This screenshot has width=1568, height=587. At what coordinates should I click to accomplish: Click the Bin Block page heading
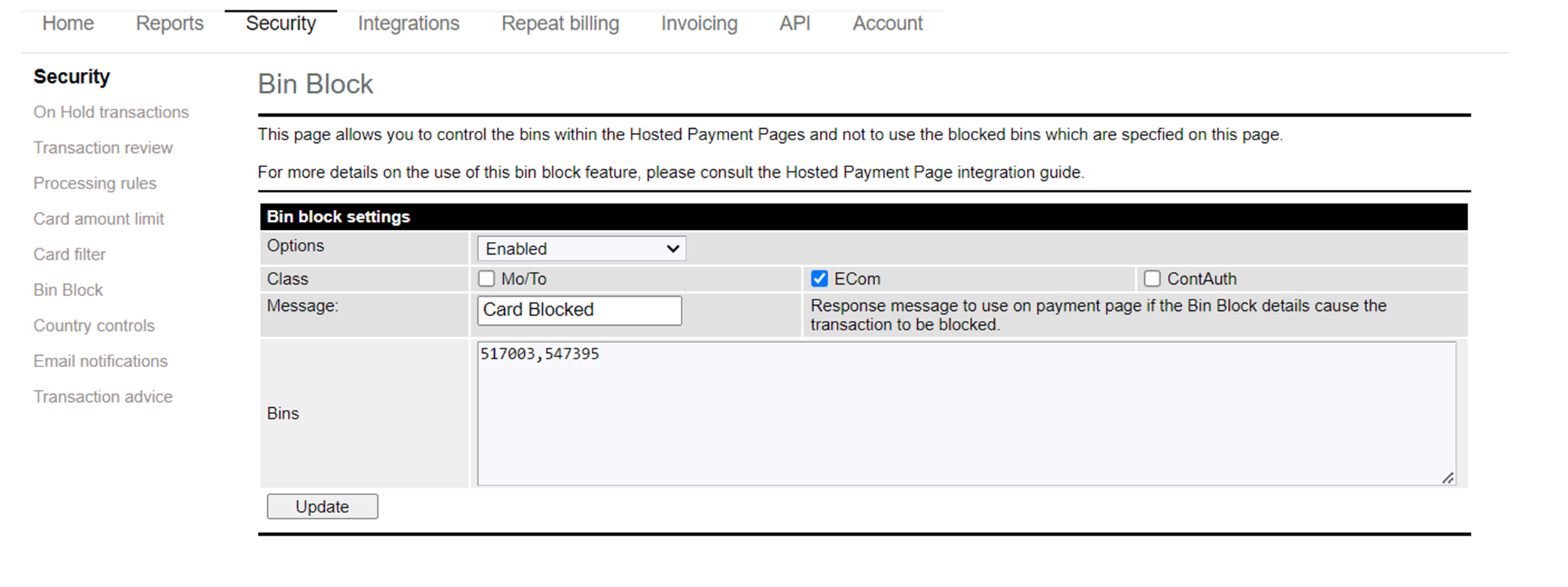(x=315, y=84)
